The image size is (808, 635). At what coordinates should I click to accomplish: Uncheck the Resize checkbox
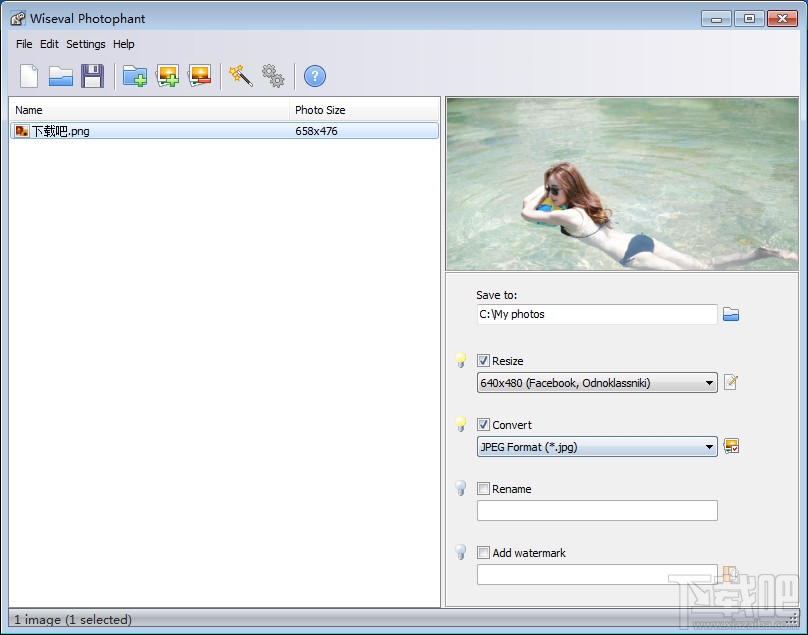[x=484, y=361]
